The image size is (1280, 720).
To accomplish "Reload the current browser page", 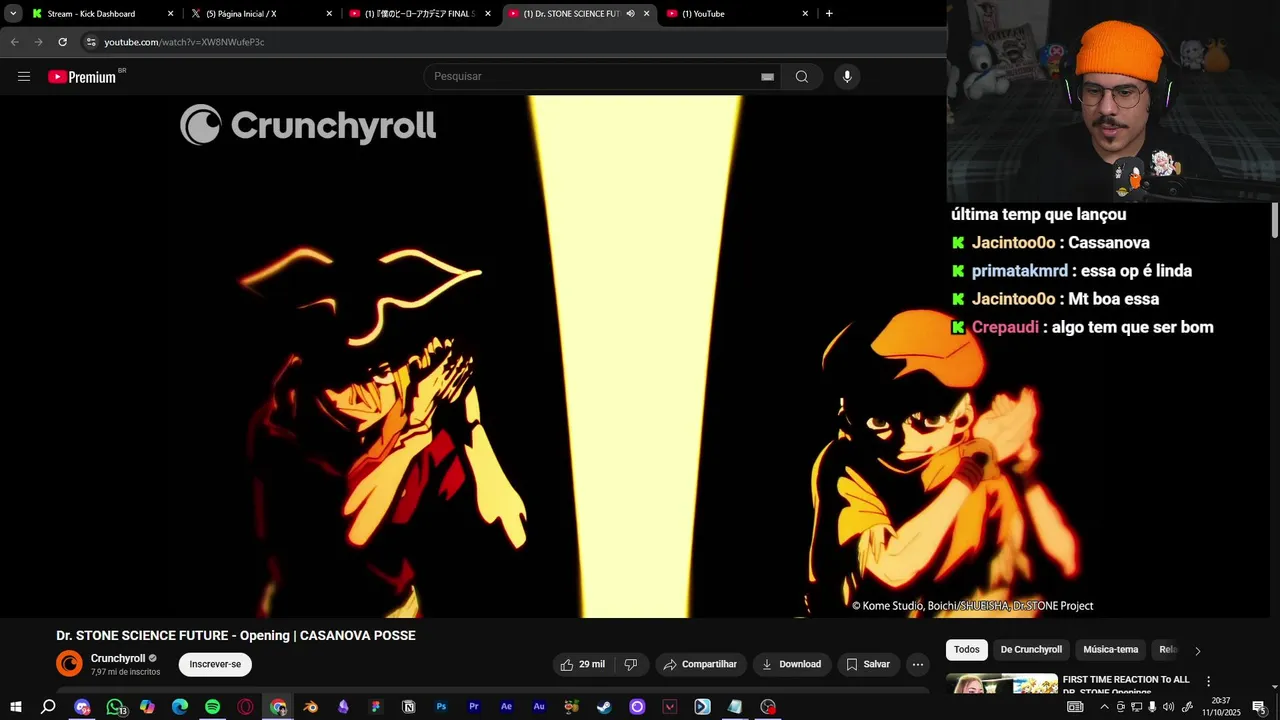I will [62, 42].
